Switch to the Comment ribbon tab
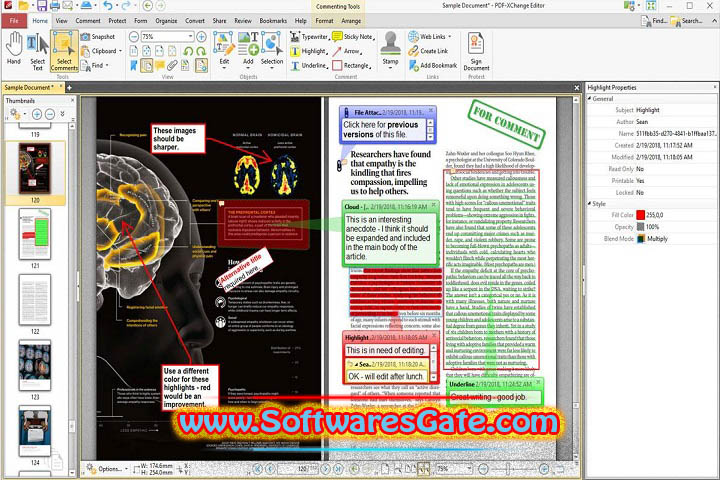 (88, 21)
